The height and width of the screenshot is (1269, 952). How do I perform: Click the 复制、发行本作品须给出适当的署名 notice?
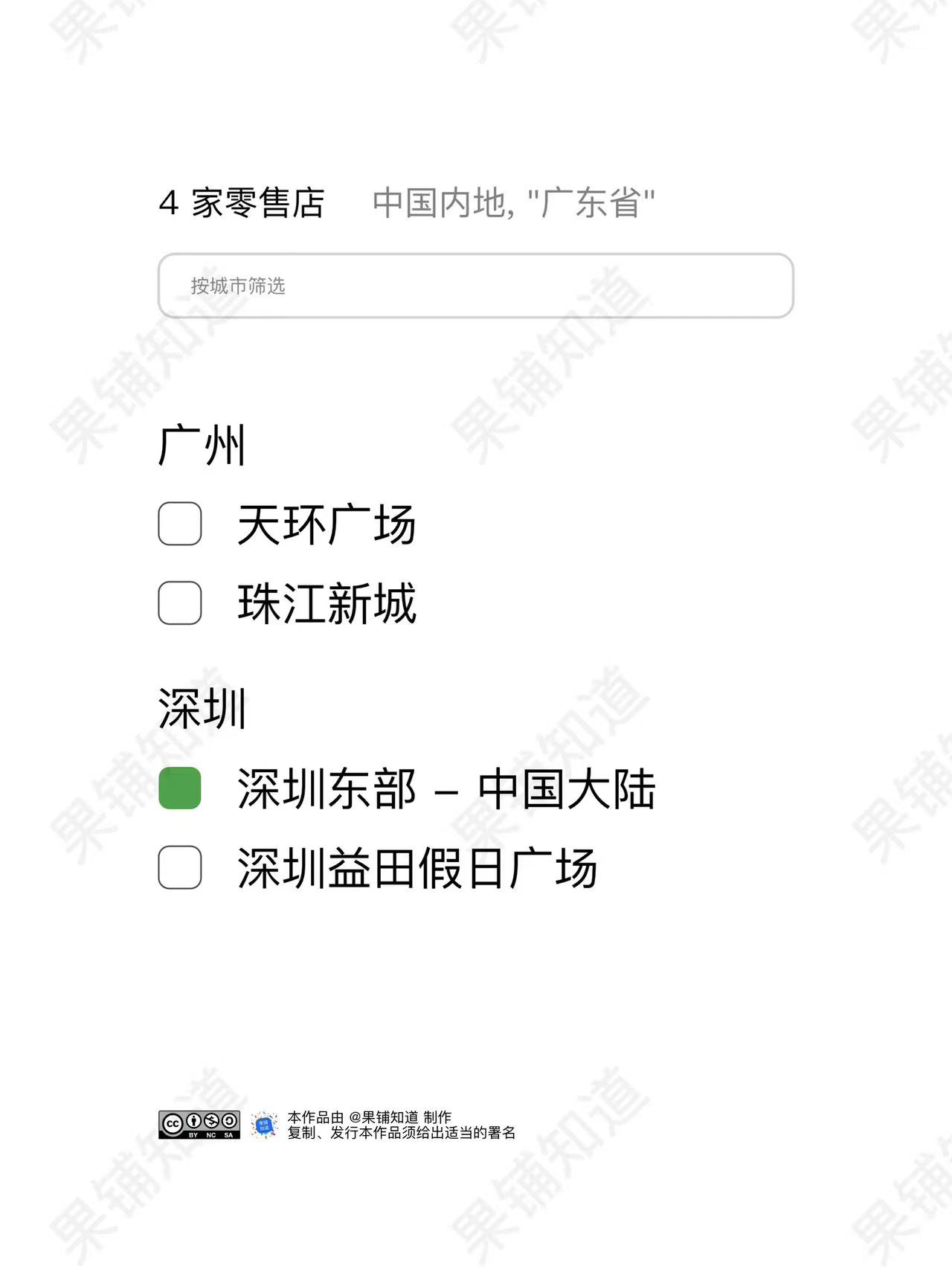(402, 1133)
